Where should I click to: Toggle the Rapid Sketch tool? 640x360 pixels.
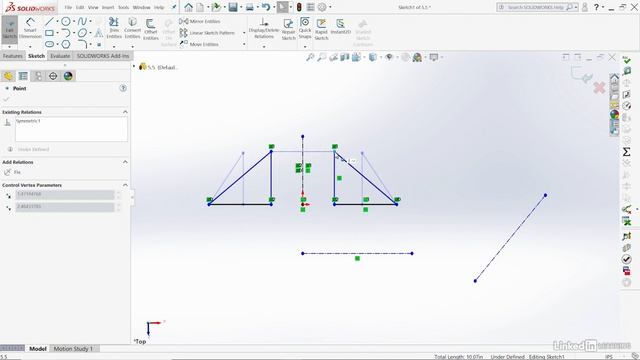click(x=321, y=29)
